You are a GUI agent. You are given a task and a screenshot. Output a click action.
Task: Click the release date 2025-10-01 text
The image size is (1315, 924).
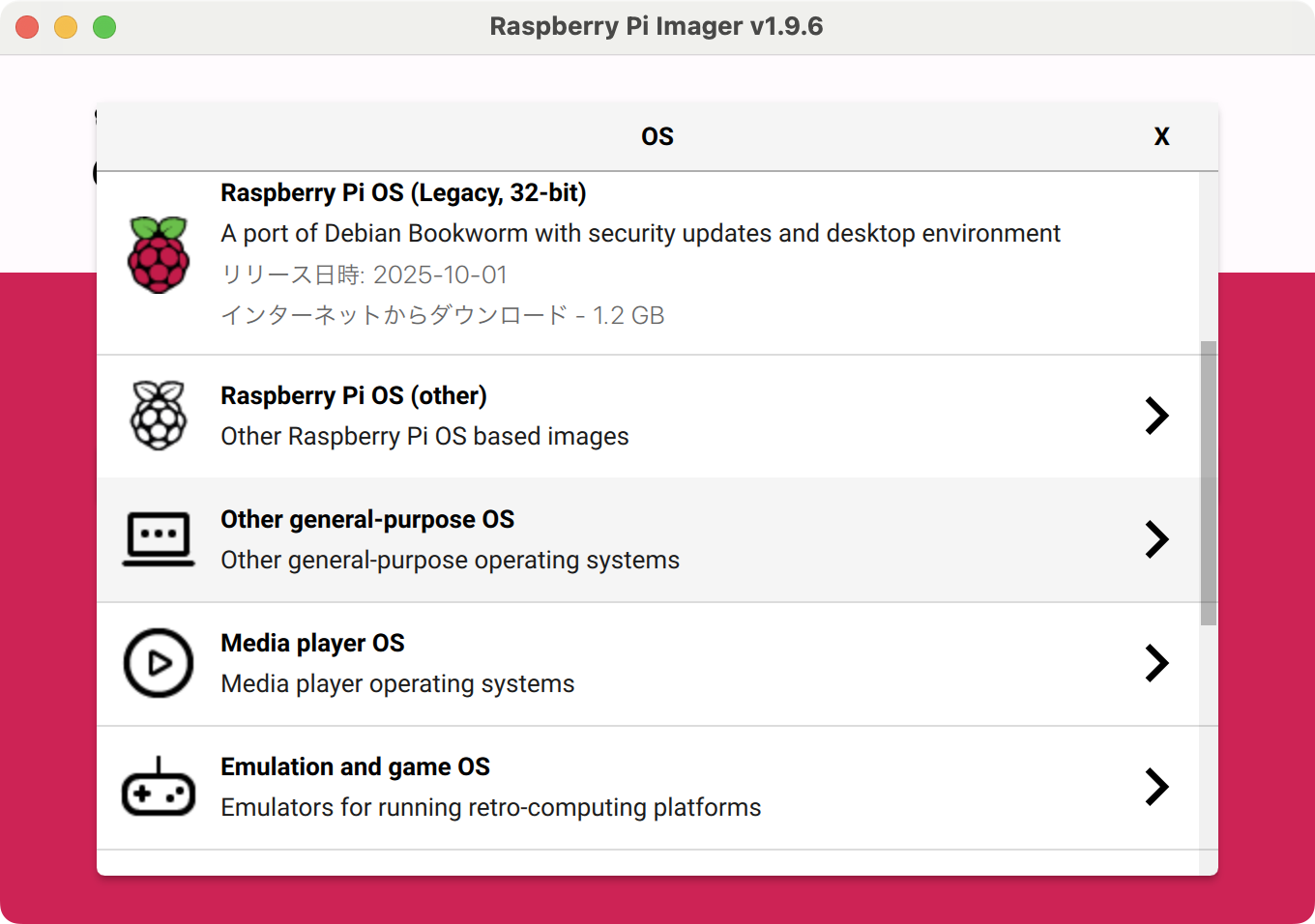point(365,275)
